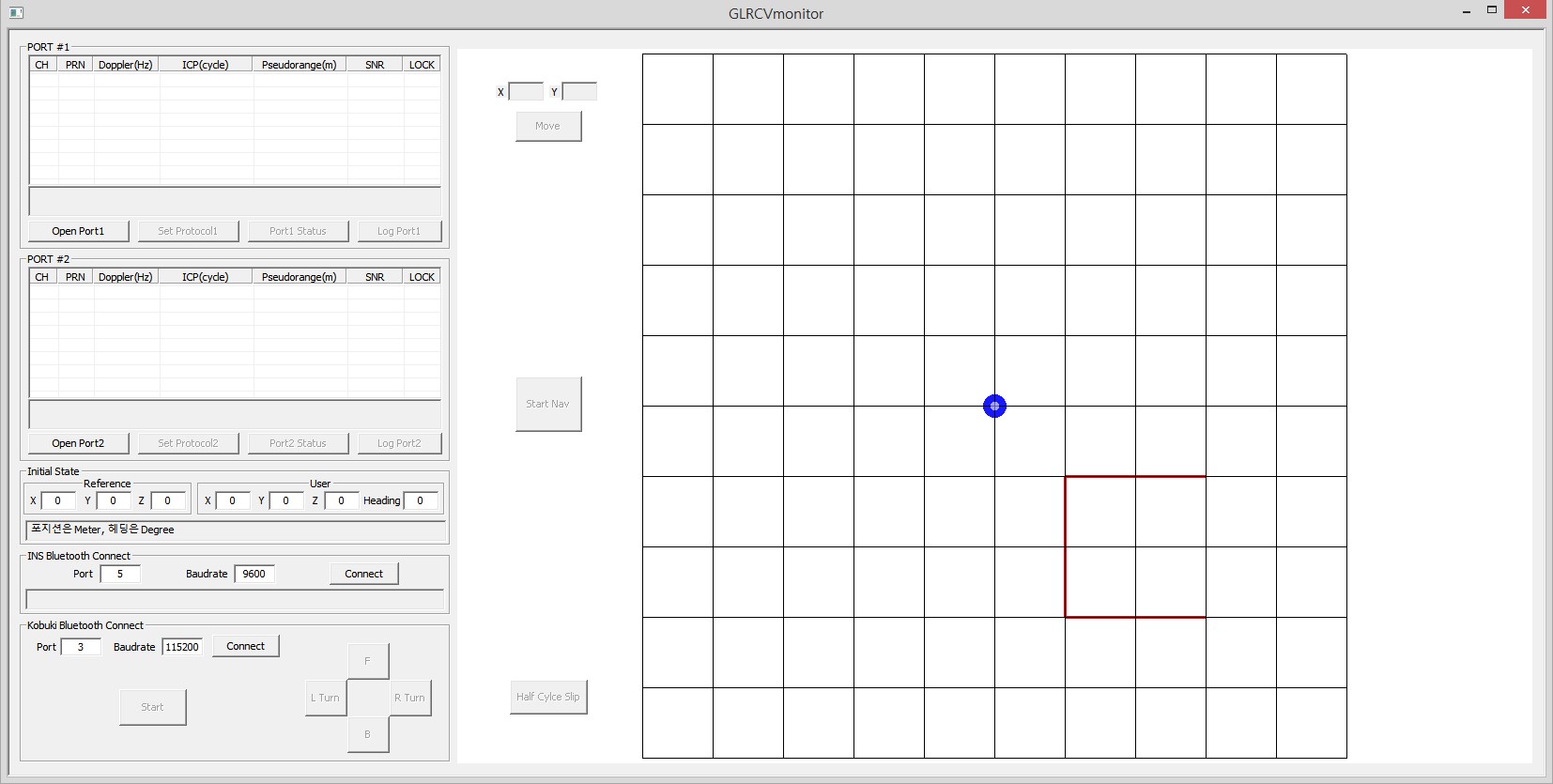Click the PORT #1 PRN column header

[x=75, y=65]
